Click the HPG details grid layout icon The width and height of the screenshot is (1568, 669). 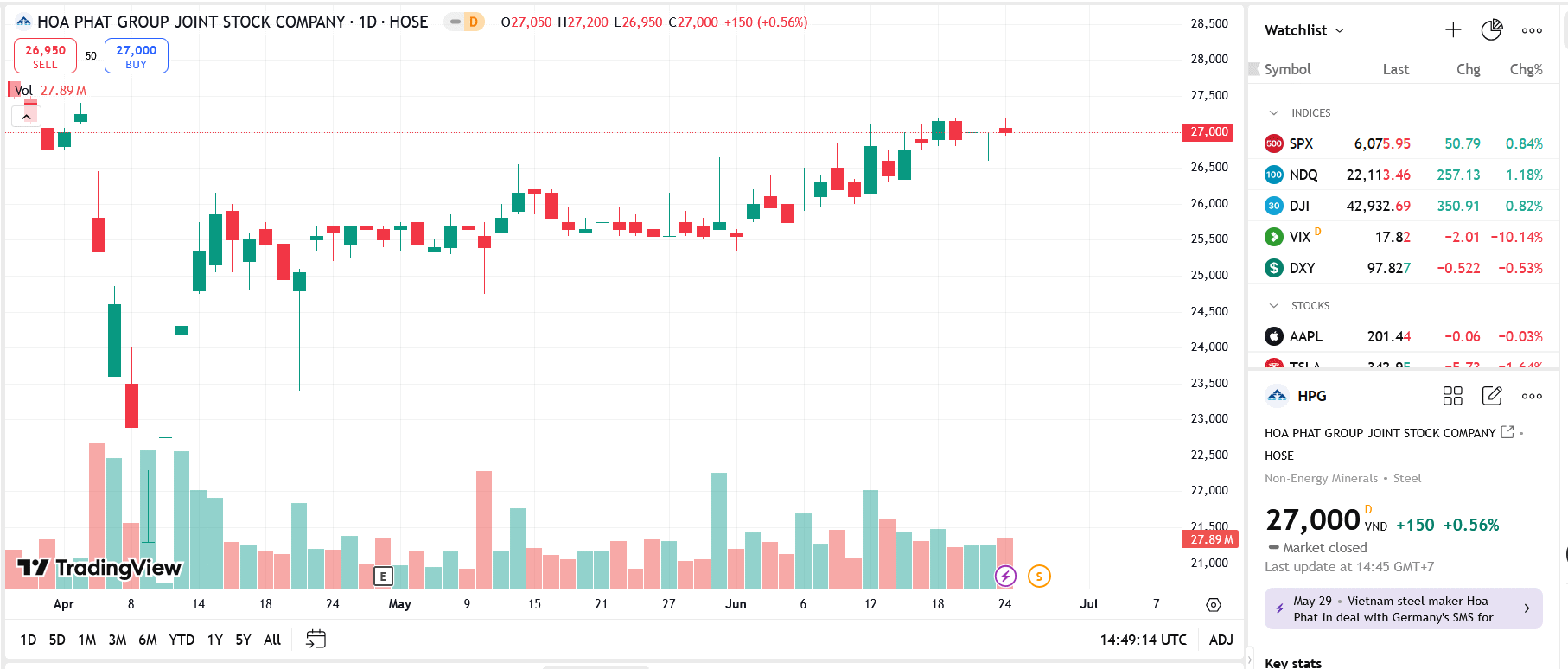click(1452, 396)
